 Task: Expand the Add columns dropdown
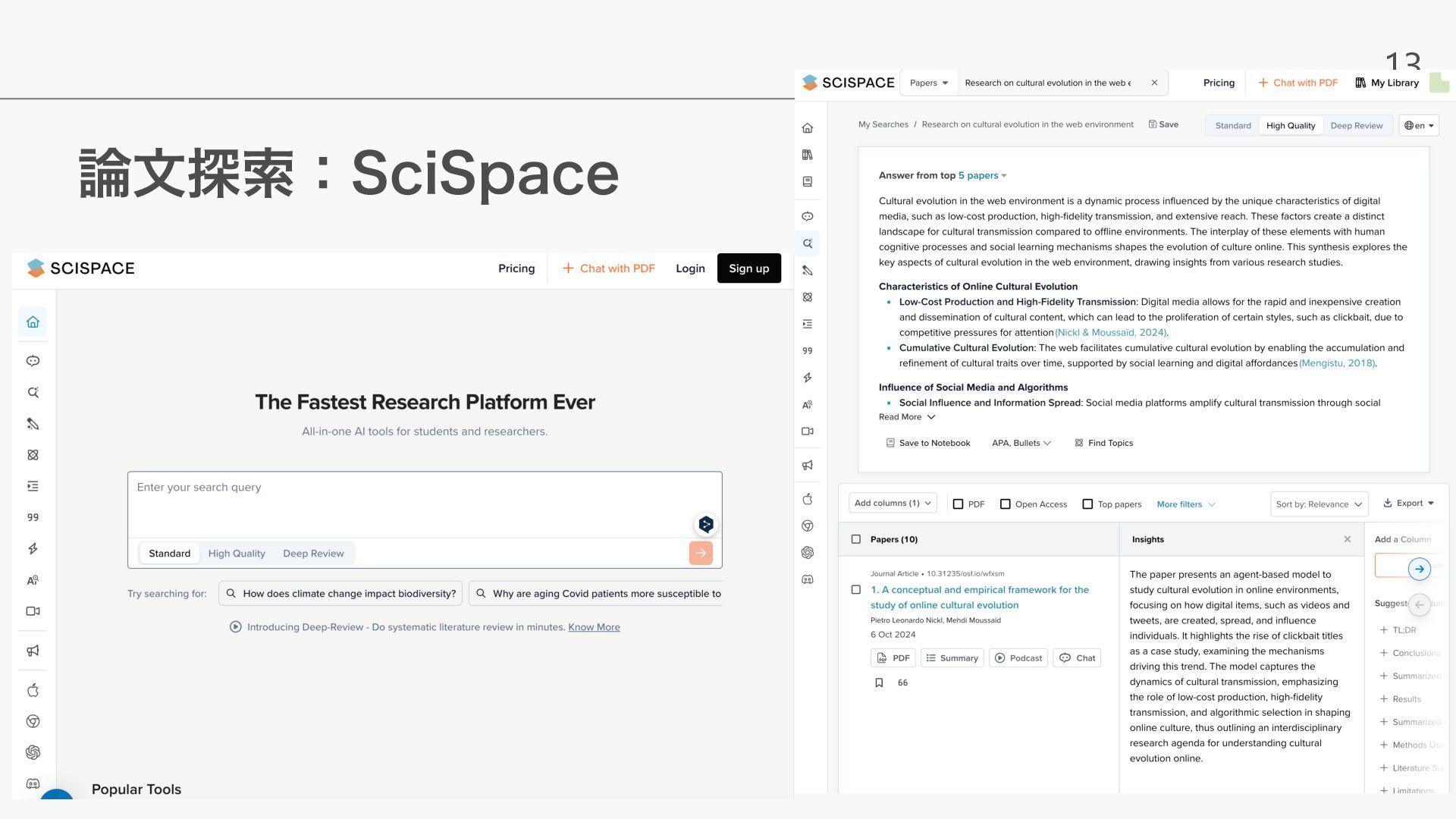pos(893,503)
